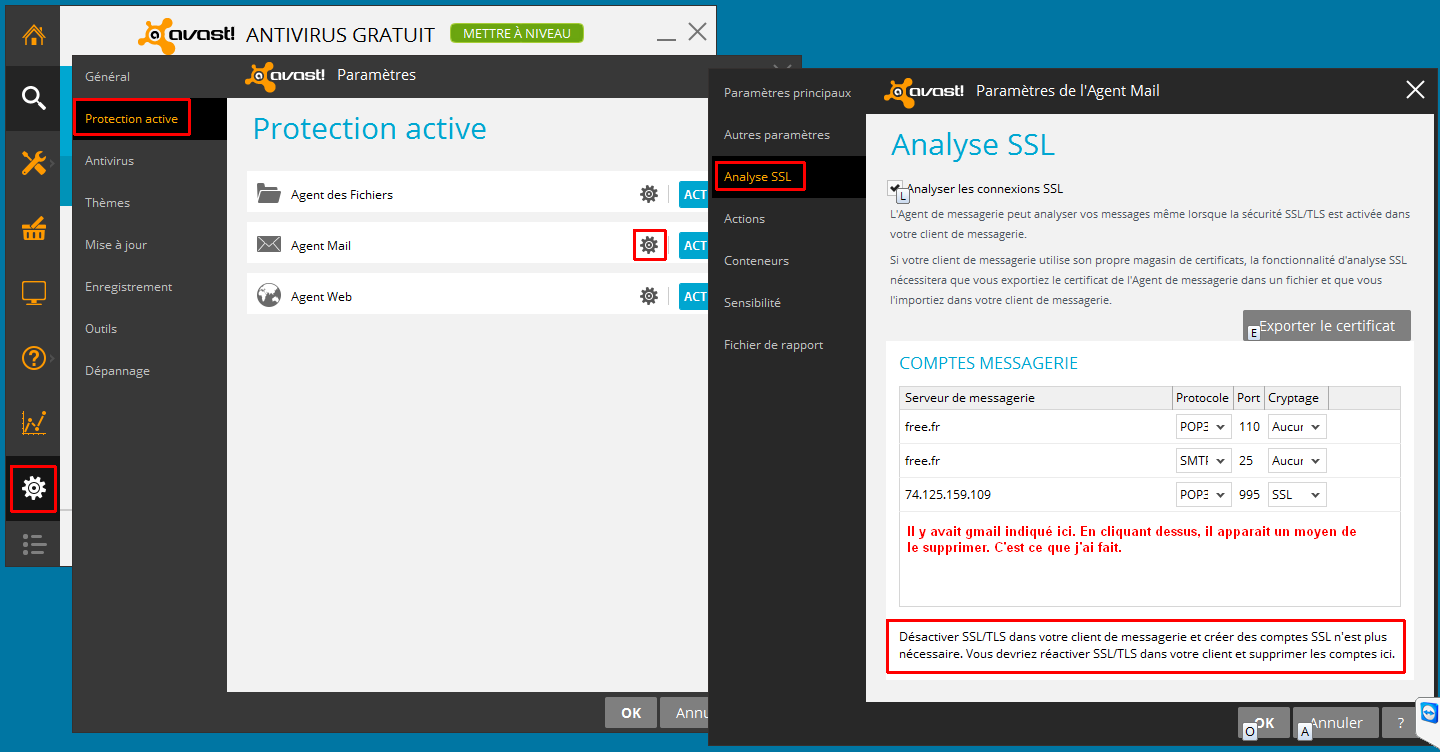The height and width of the screenshot is (752, 1440).
Task: Toggle the Agent Mail ACT switch
Action: coord(693,245)
